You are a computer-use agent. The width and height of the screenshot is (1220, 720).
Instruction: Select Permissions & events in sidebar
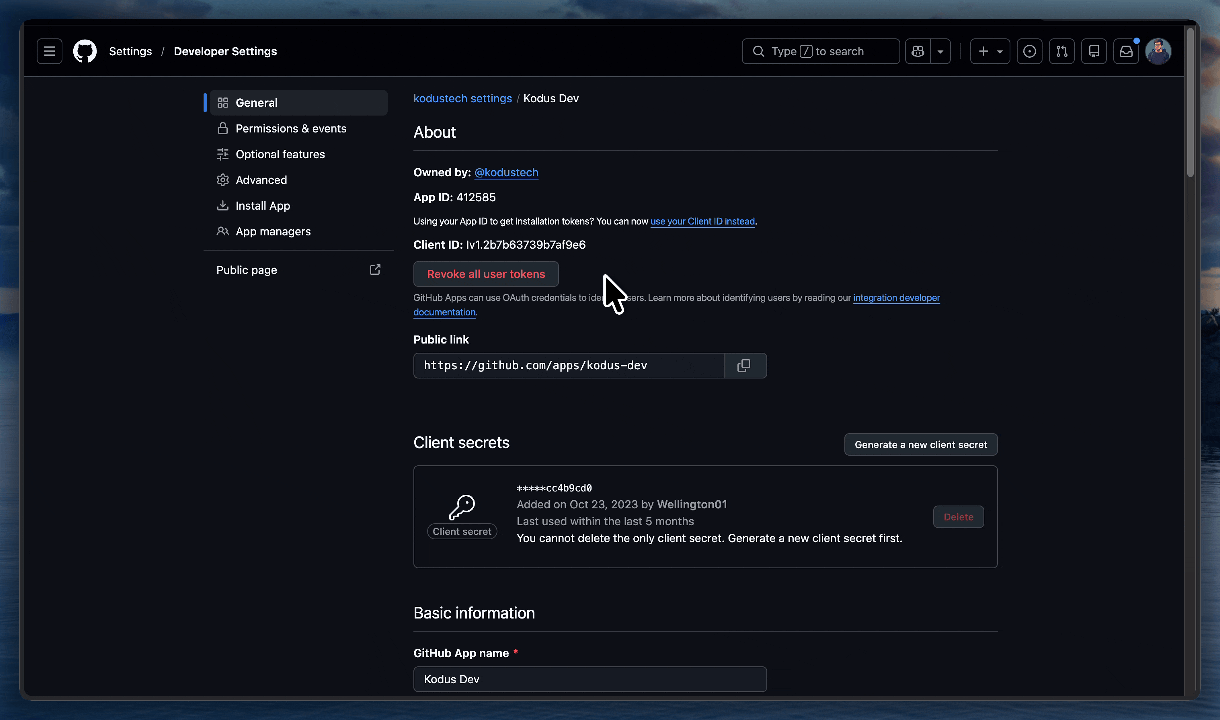pos(290,128)
